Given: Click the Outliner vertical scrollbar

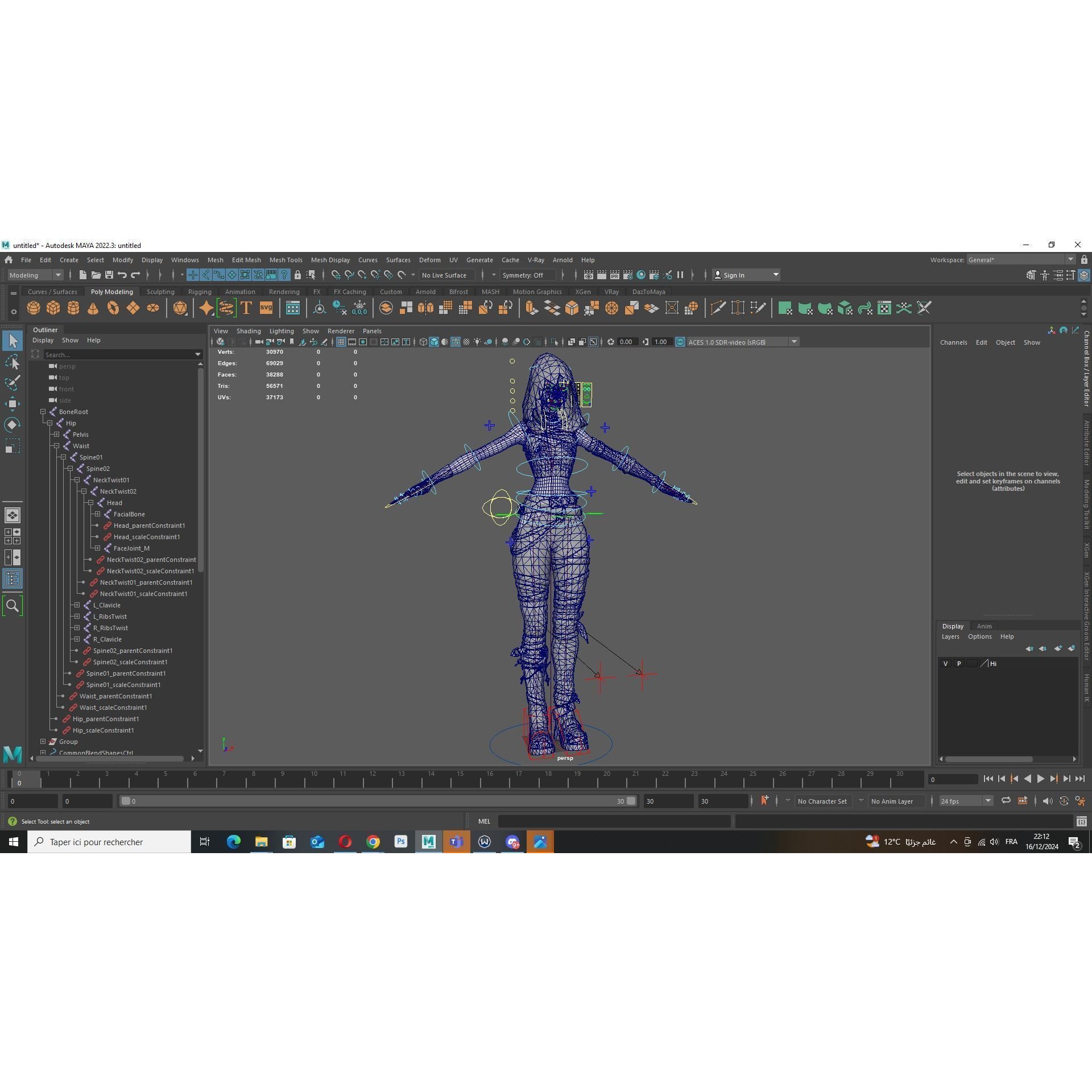Looking at the screenshot, I should (x=200, y=469).
